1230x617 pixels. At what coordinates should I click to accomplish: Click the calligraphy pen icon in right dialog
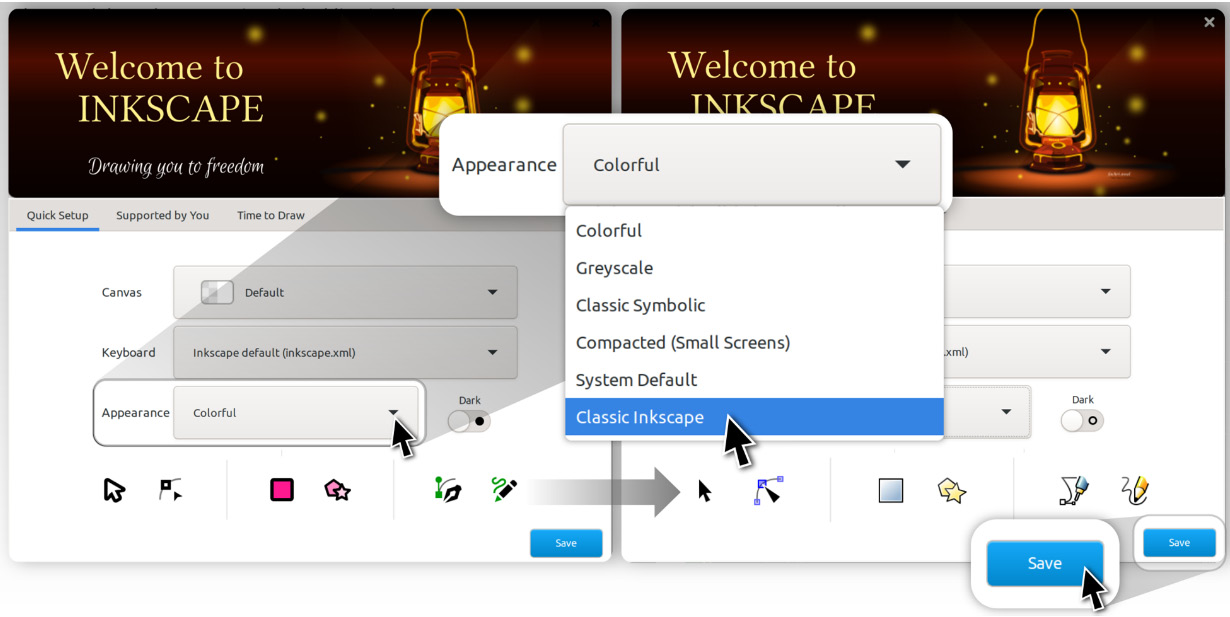tap(1074, 490)
